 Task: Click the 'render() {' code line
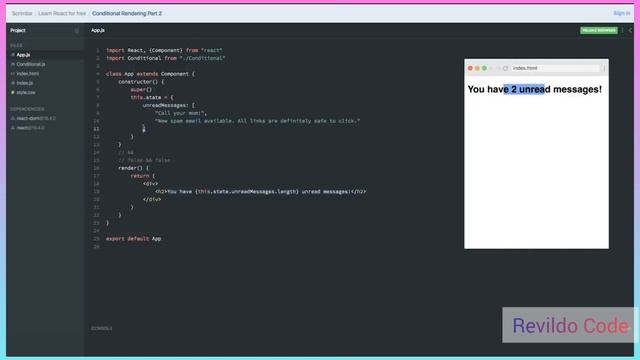coord(133,168)
